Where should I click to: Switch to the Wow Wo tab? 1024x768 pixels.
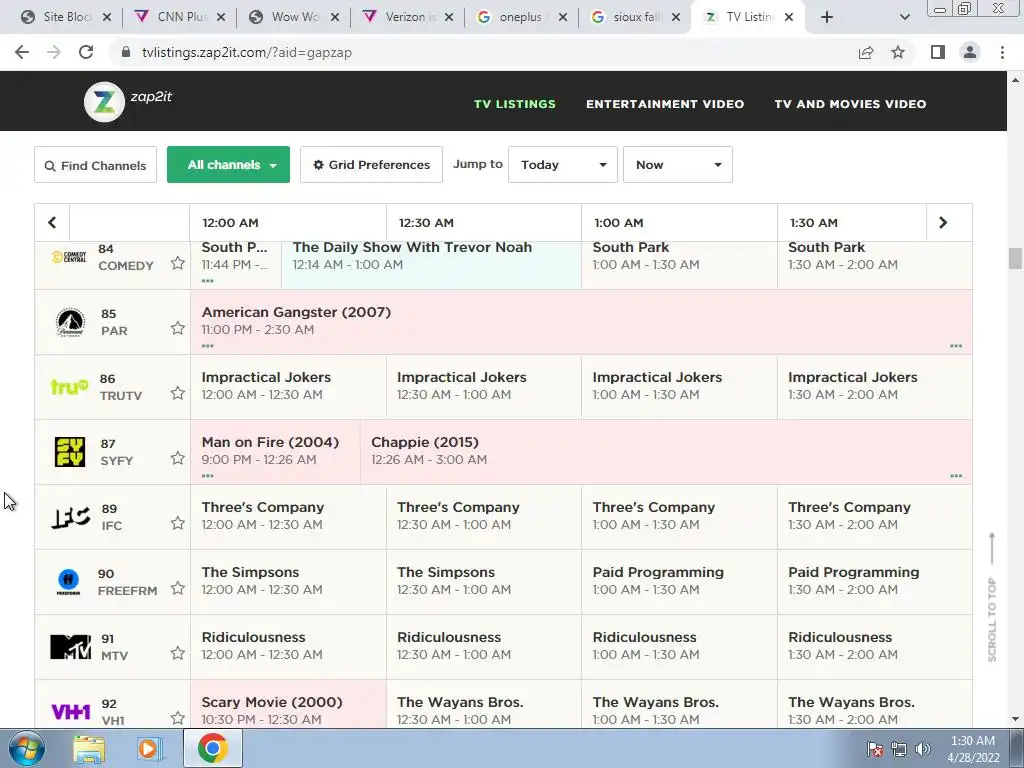[x=294, y=17]
